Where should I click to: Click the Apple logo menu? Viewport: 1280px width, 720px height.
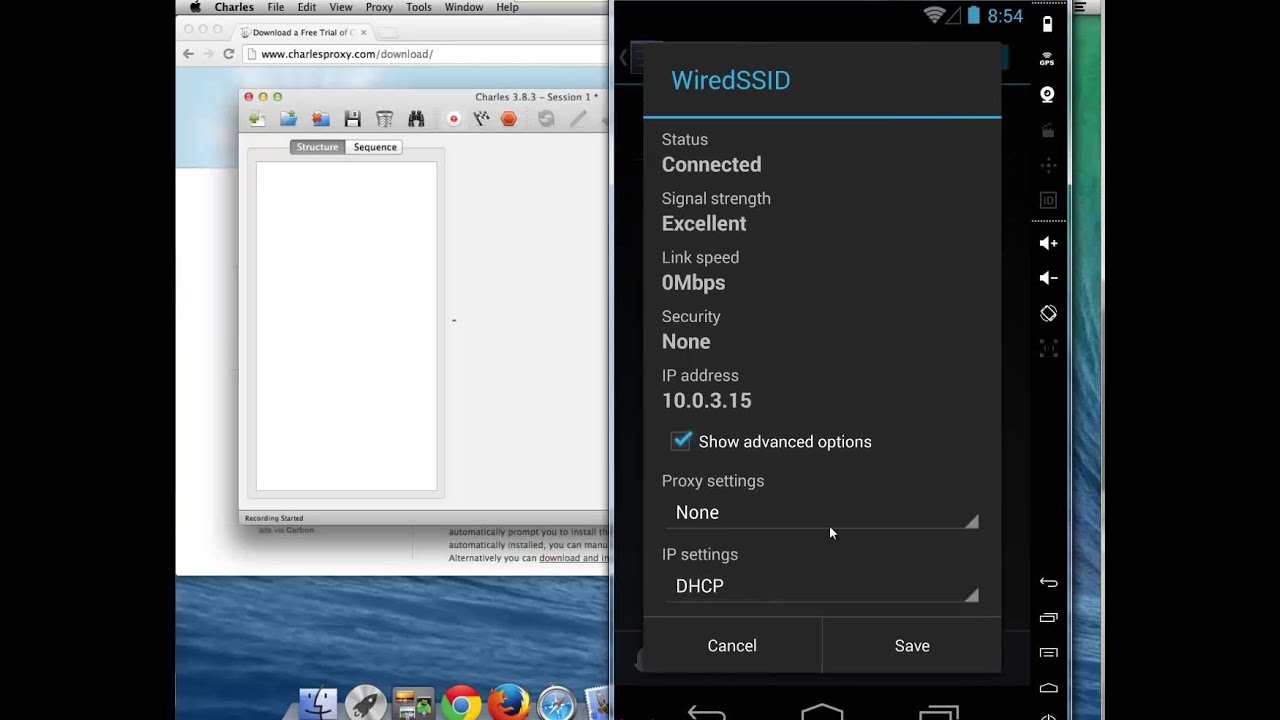[195, 7]
